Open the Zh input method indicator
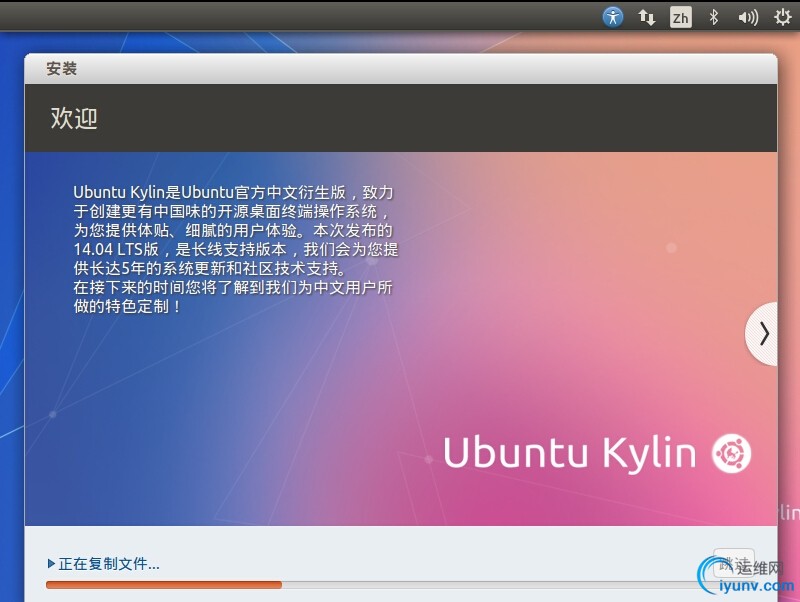800x602 pixels. (x=681, y=18)
